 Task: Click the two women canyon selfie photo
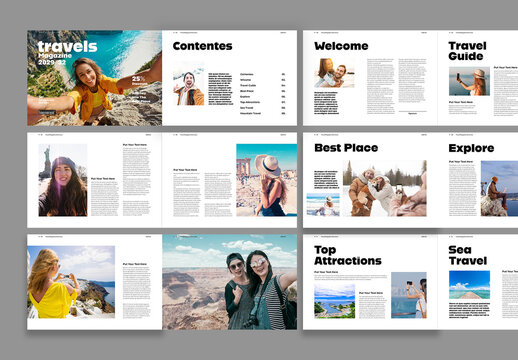point(229,282)
